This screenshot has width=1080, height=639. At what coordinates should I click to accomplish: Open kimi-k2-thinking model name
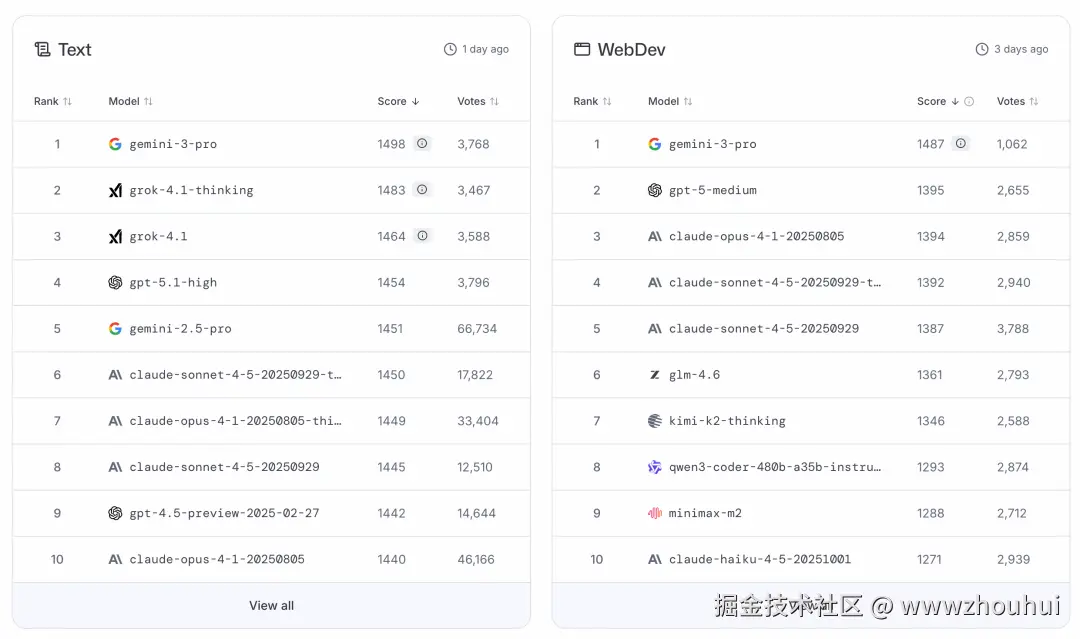(727, 421)
